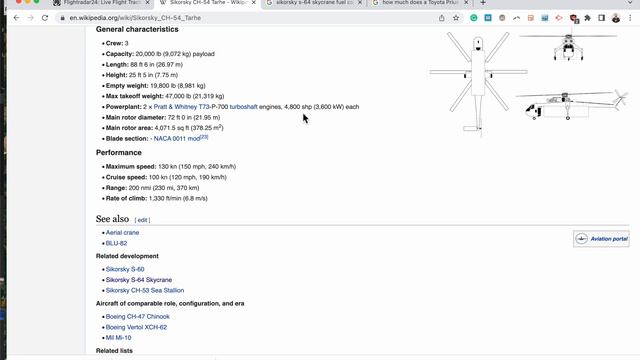640x360 pixels.
Task: Toggle the browser side panel icon
Action: point(602,18)
